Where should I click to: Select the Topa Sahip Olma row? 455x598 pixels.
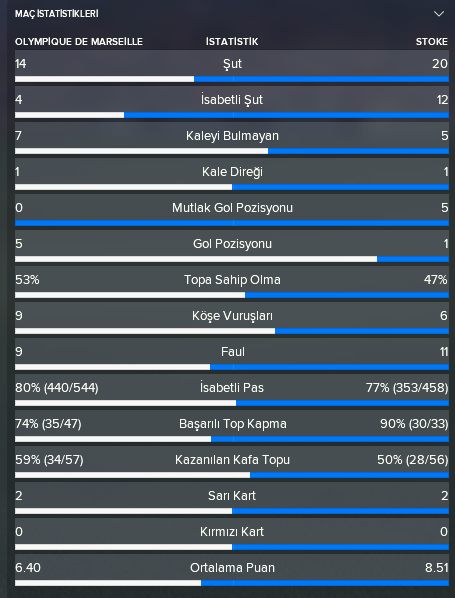232,282
